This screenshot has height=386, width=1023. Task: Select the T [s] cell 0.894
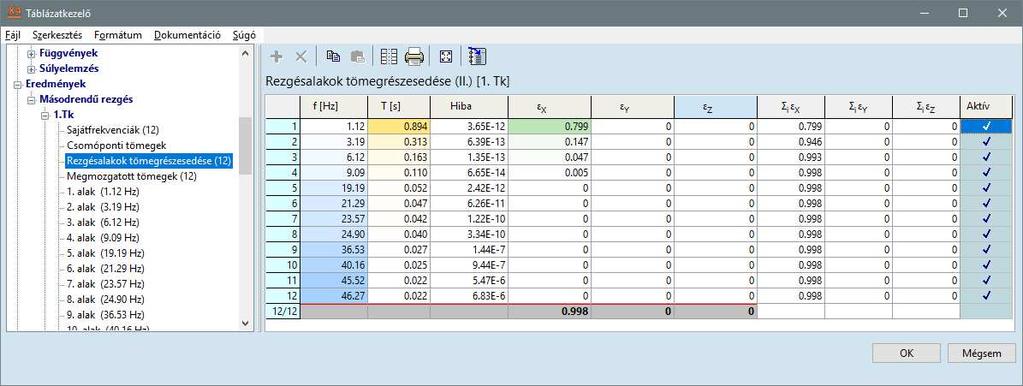(x=399, y=126)
